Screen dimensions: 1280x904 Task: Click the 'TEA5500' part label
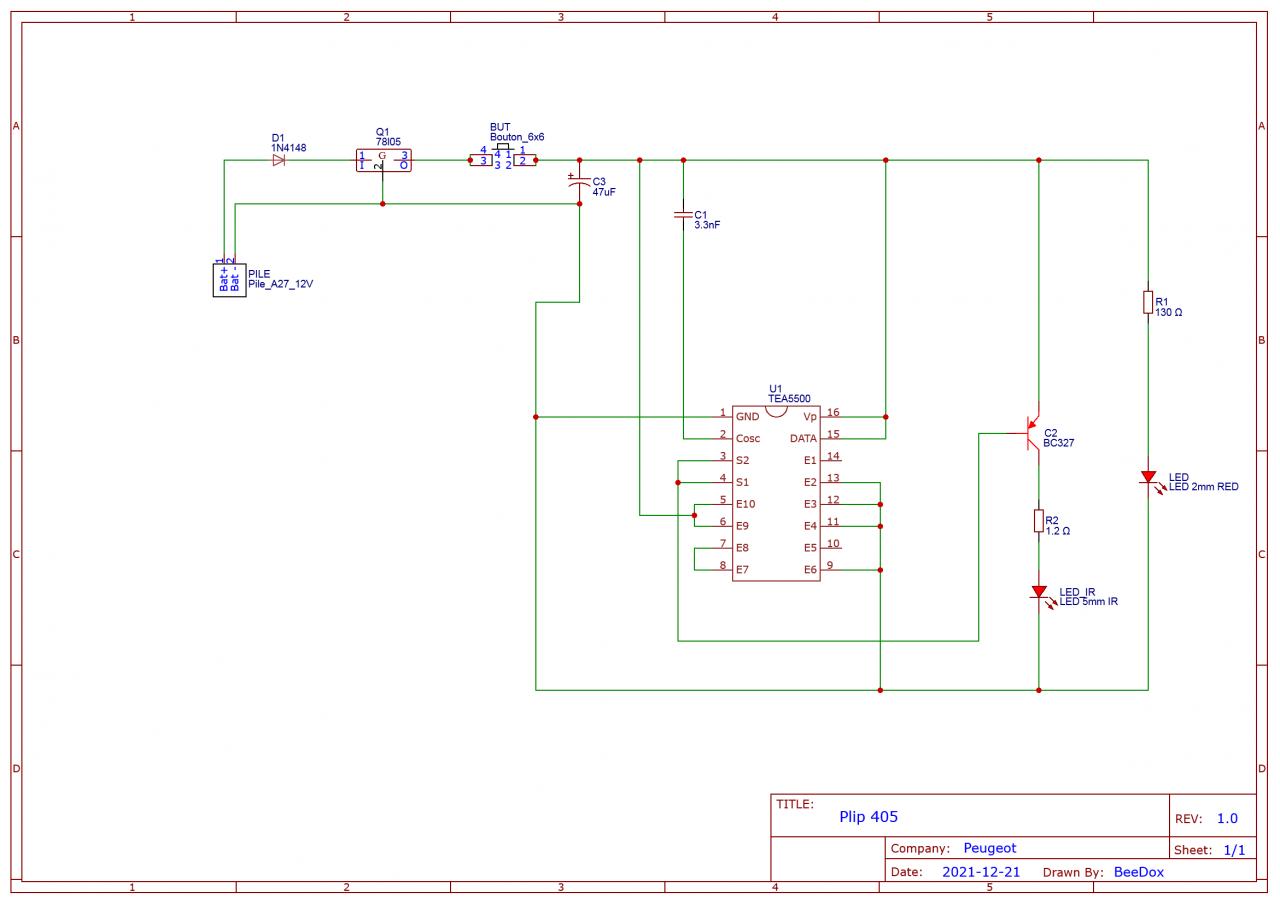(789, 398)
